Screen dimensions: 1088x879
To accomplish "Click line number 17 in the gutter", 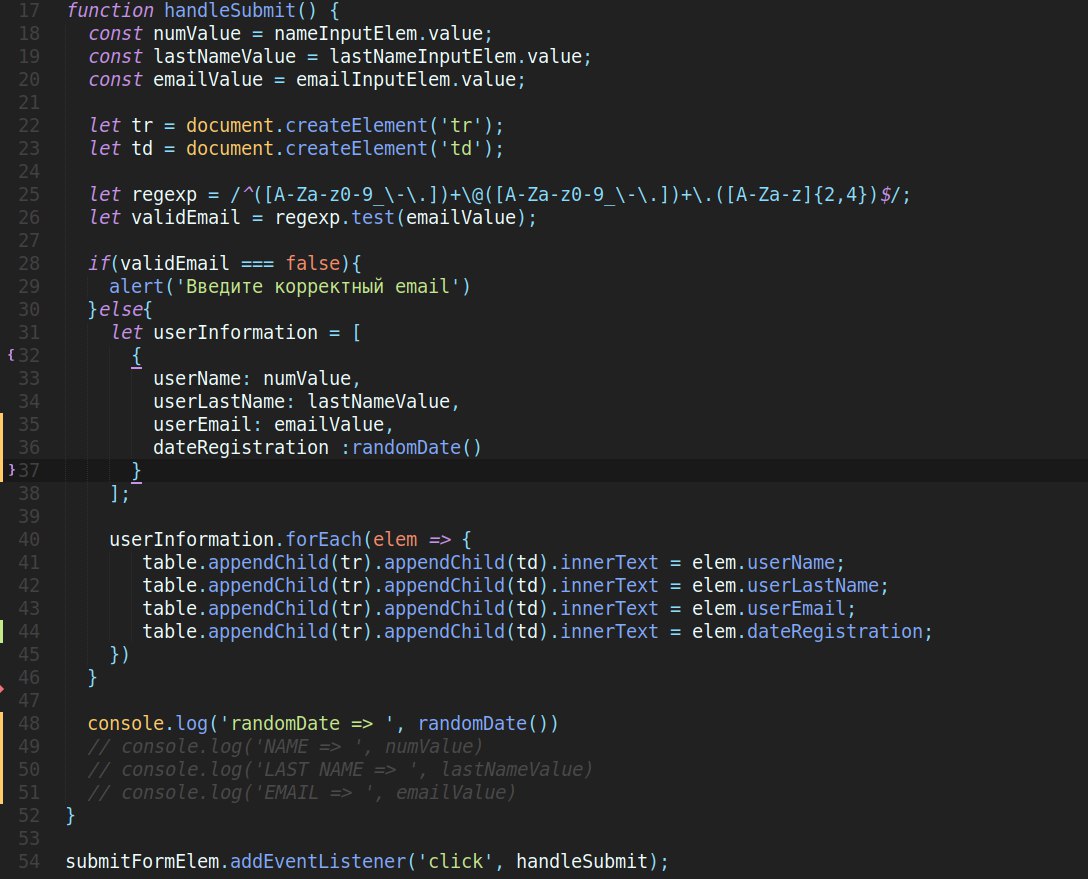I will point(28,10).
